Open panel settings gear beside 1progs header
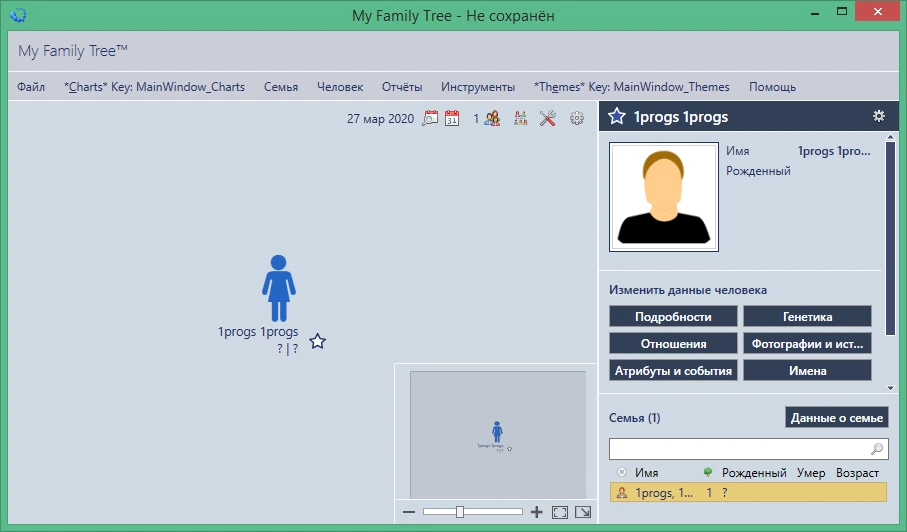907x532 pixels. (879, 116)
